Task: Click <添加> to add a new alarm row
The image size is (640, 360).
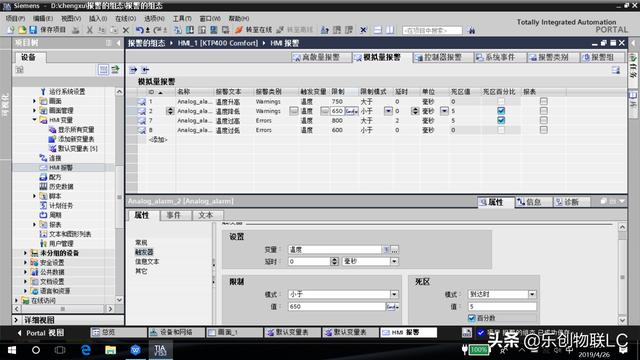Action: click(x=158, y=140)
